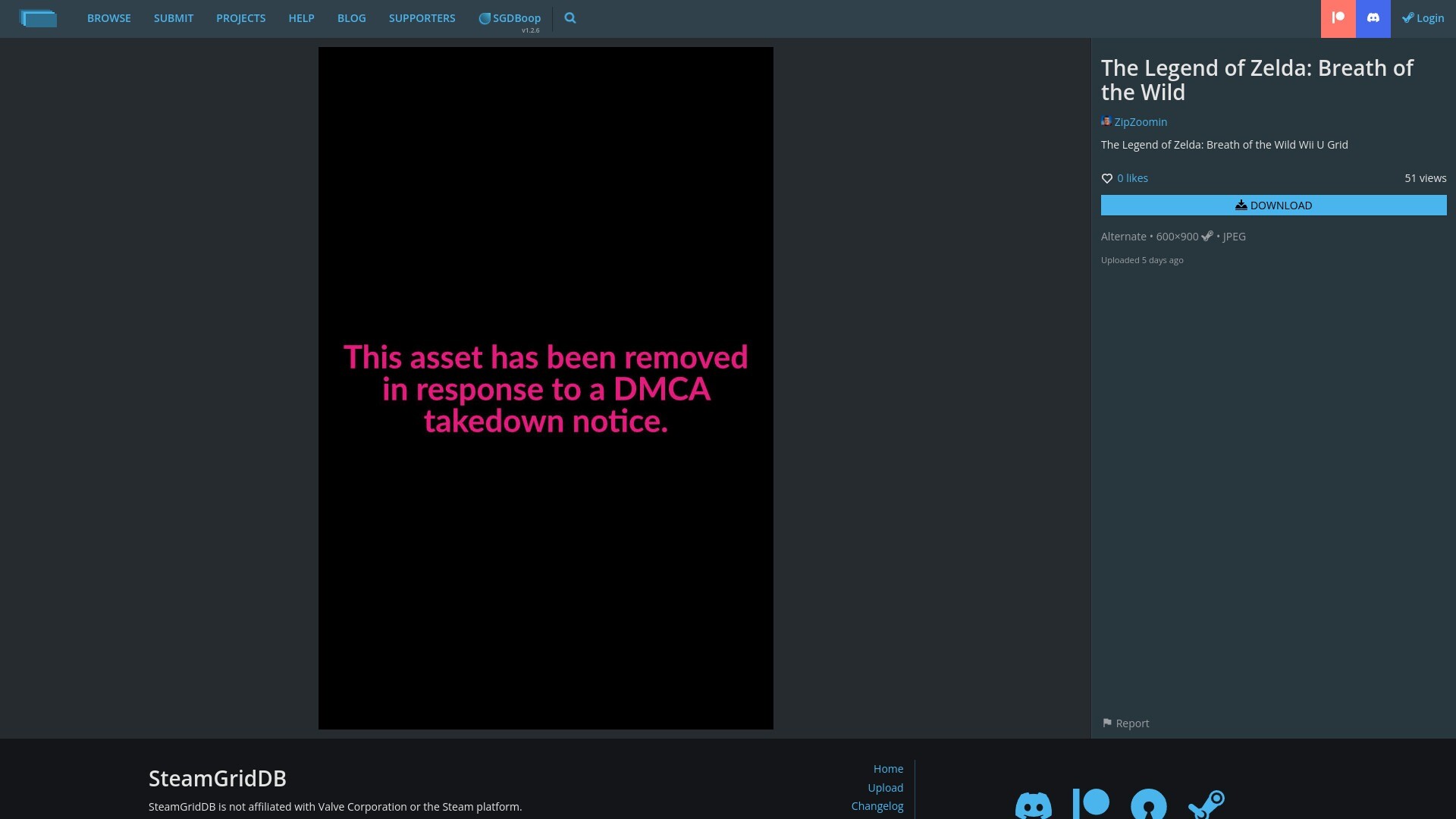Screen dimensions: 1456x819
Task: Open the SGDBoop link
Action: (x=510, y=18)
